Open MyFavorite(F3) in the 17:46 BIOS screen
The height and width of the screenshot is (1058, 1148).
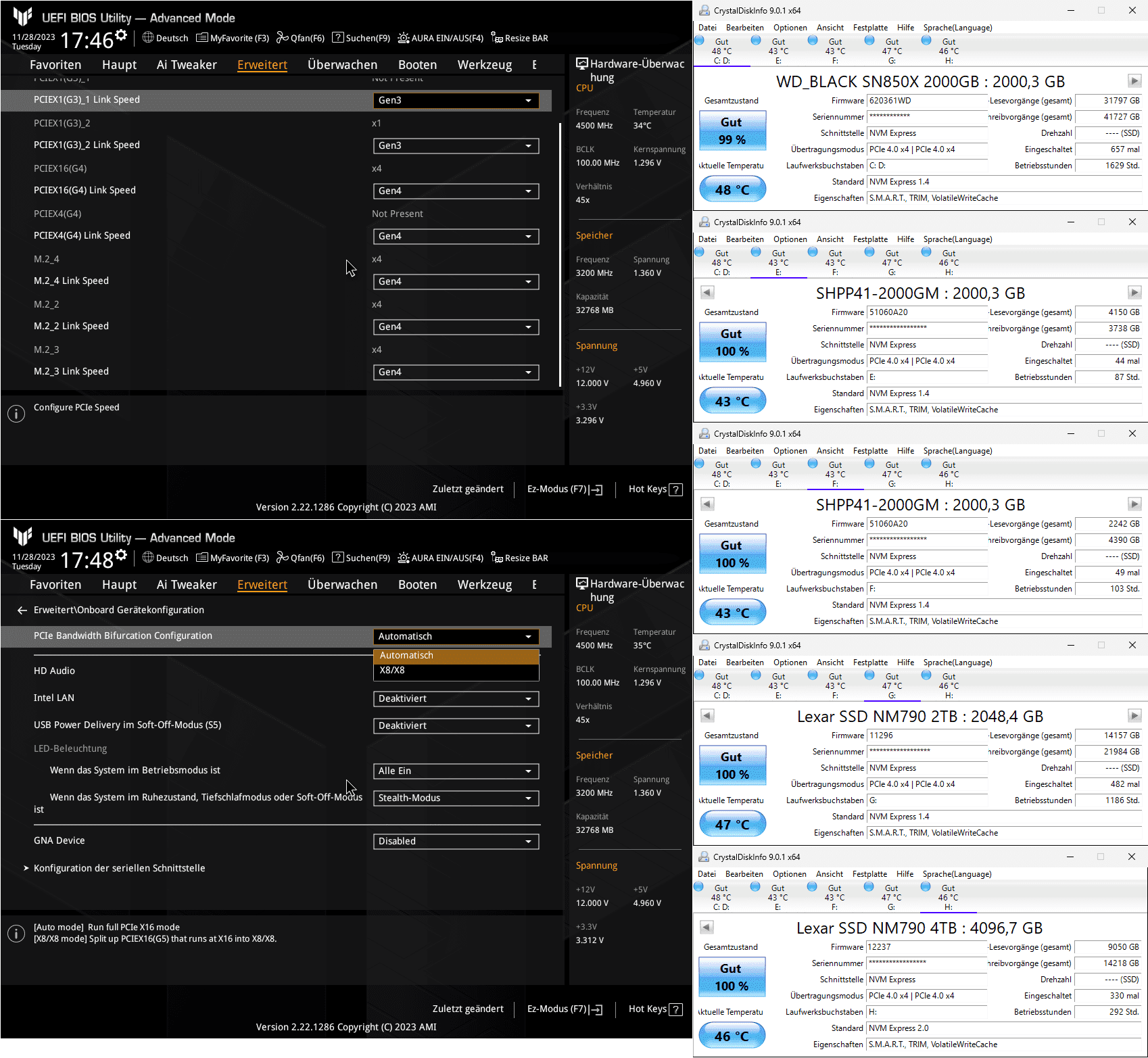tap(233, 38)
